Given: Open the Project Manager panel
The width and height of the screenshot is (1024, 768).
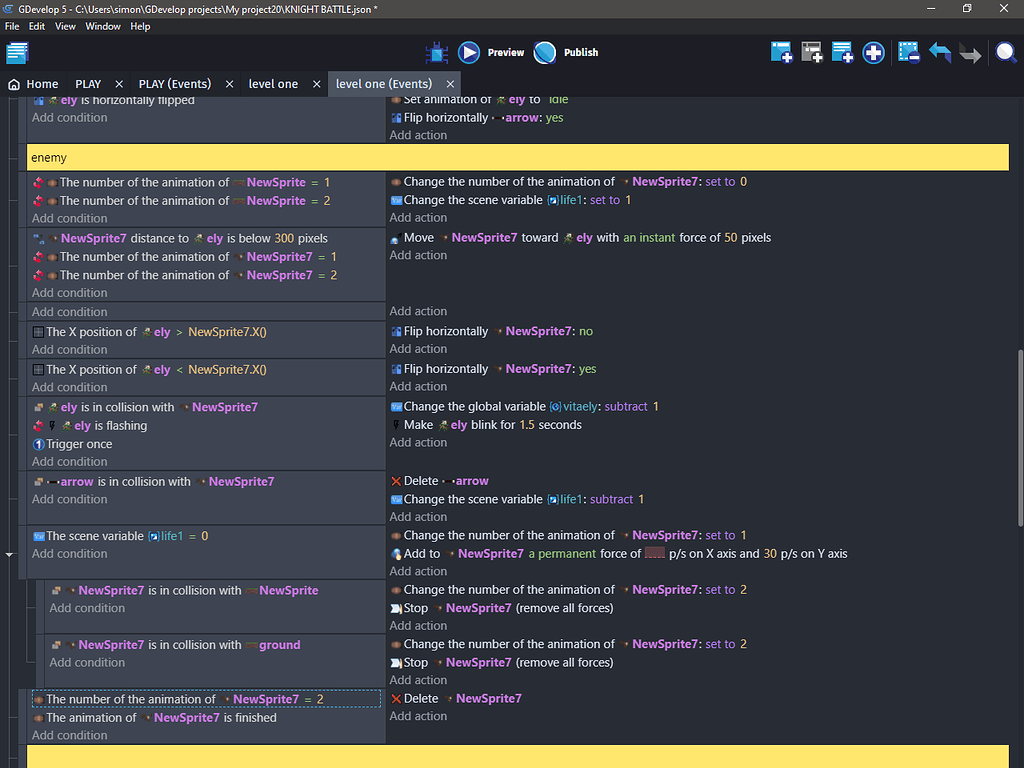Looking at the screenshot, I should click(17, 52).
